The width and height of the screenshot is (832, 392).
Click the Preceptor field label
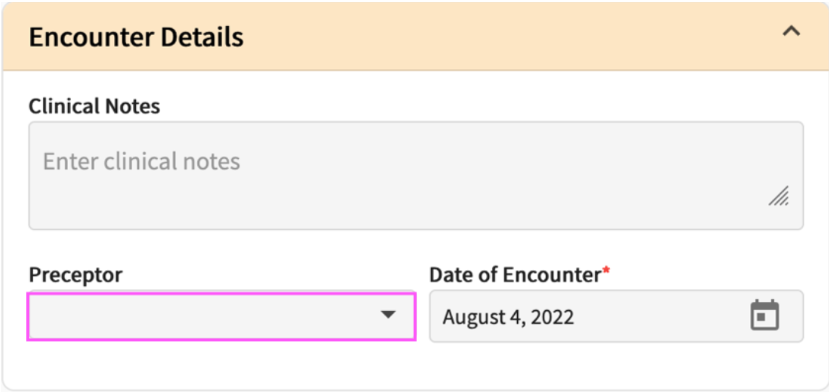75,275
